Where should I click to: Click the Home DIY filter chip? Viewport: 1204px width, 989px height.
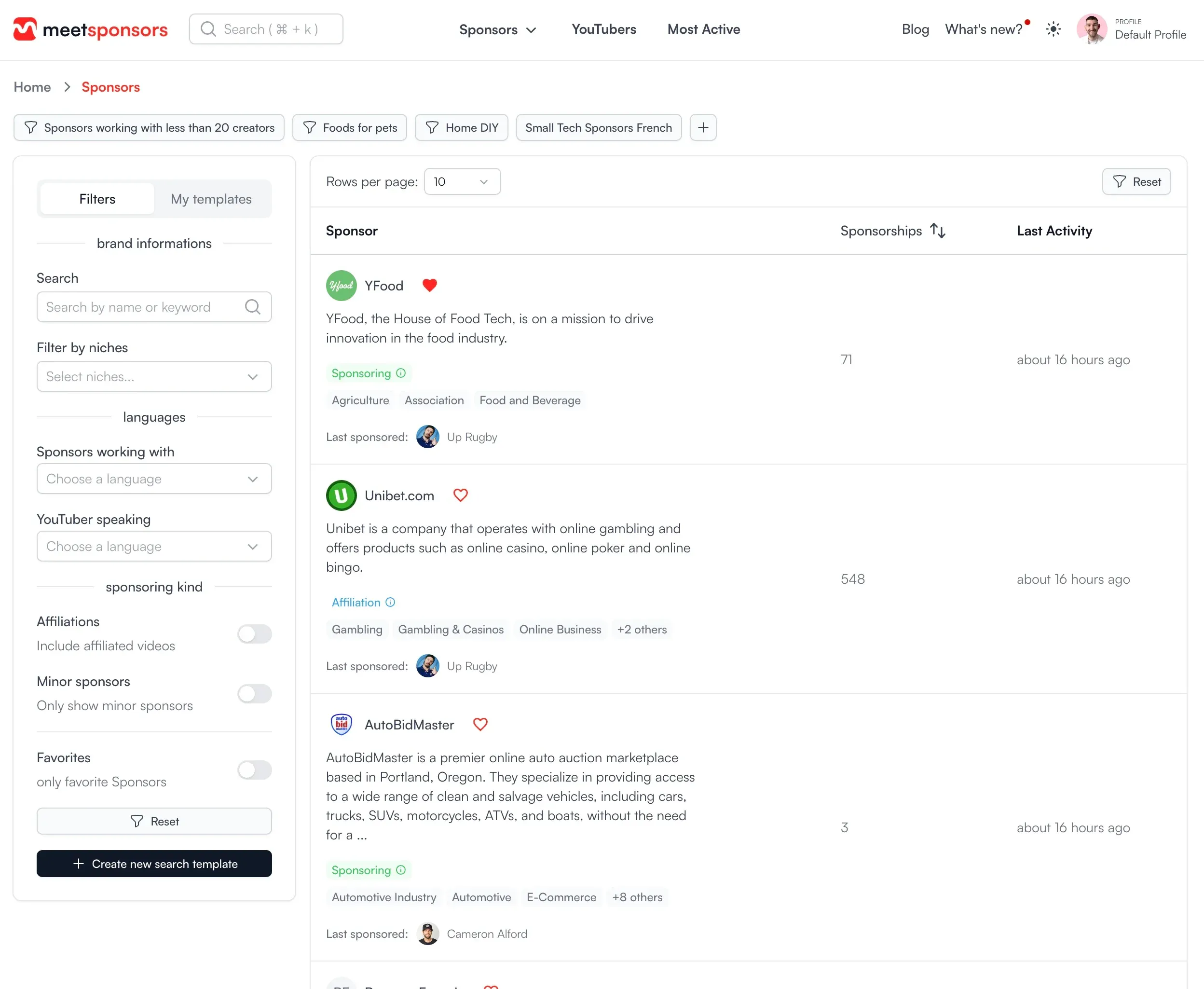[x=461, y=127]
